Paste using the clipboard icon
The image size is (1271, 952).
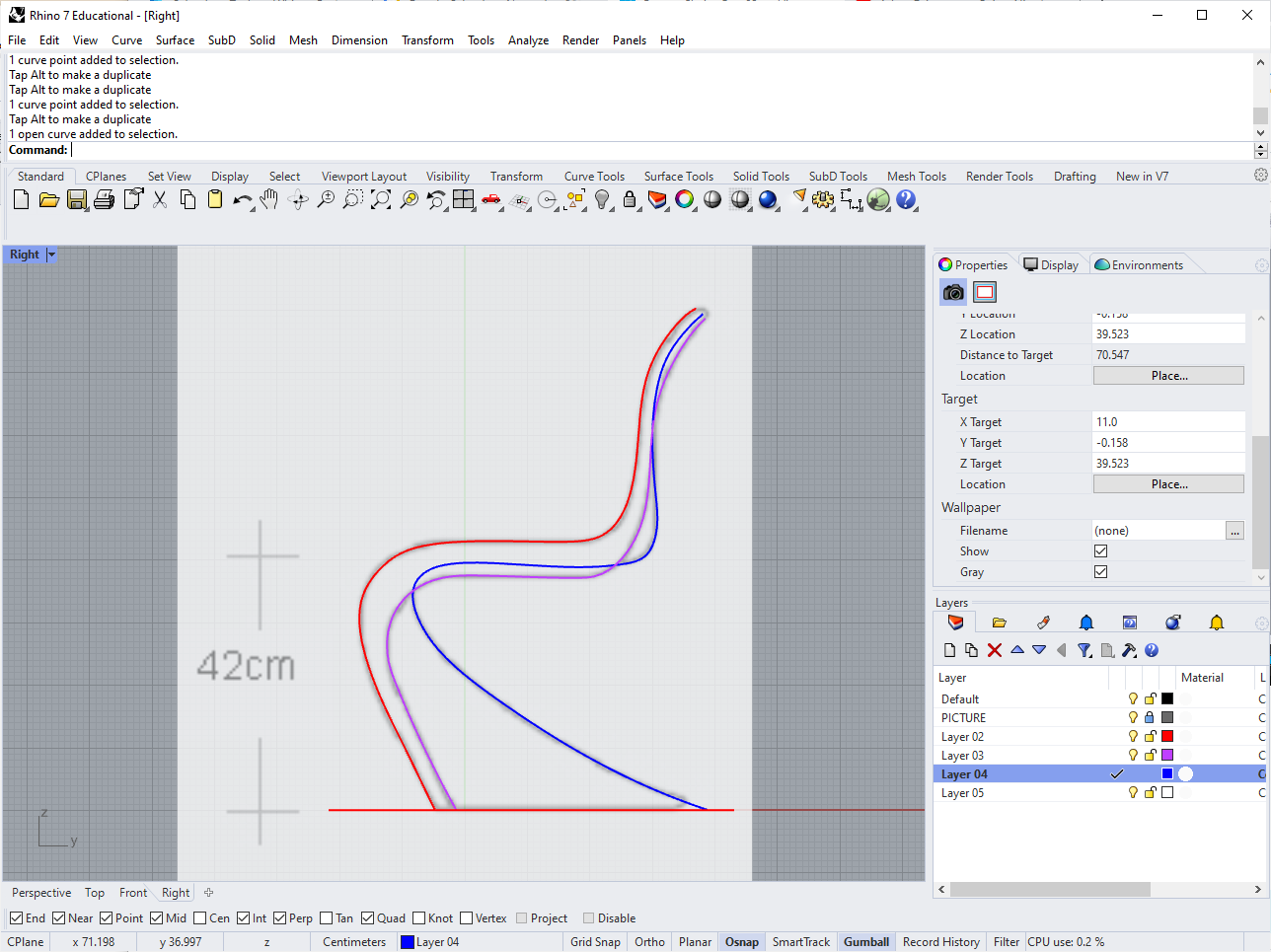(215, 200)
